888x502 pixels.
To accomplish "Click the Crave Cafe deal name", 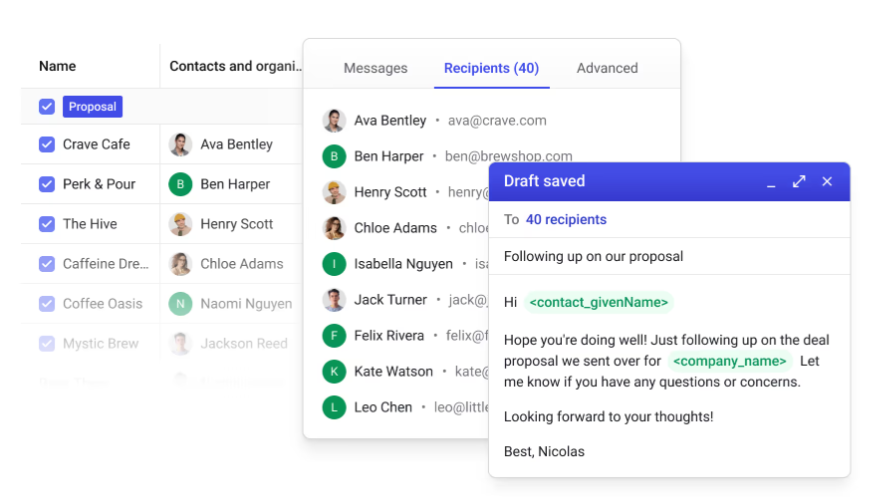I will pos(96,144).
